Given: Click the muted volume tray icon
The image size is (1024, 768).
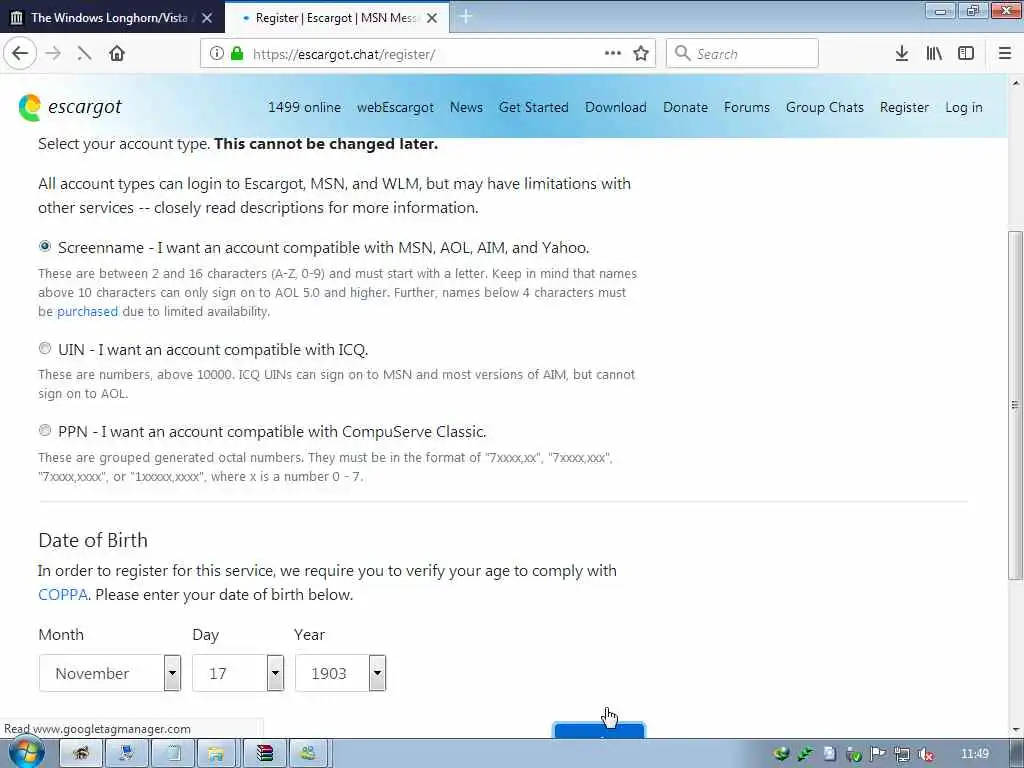Looking at the screenshot, I should tap(925, 754).
